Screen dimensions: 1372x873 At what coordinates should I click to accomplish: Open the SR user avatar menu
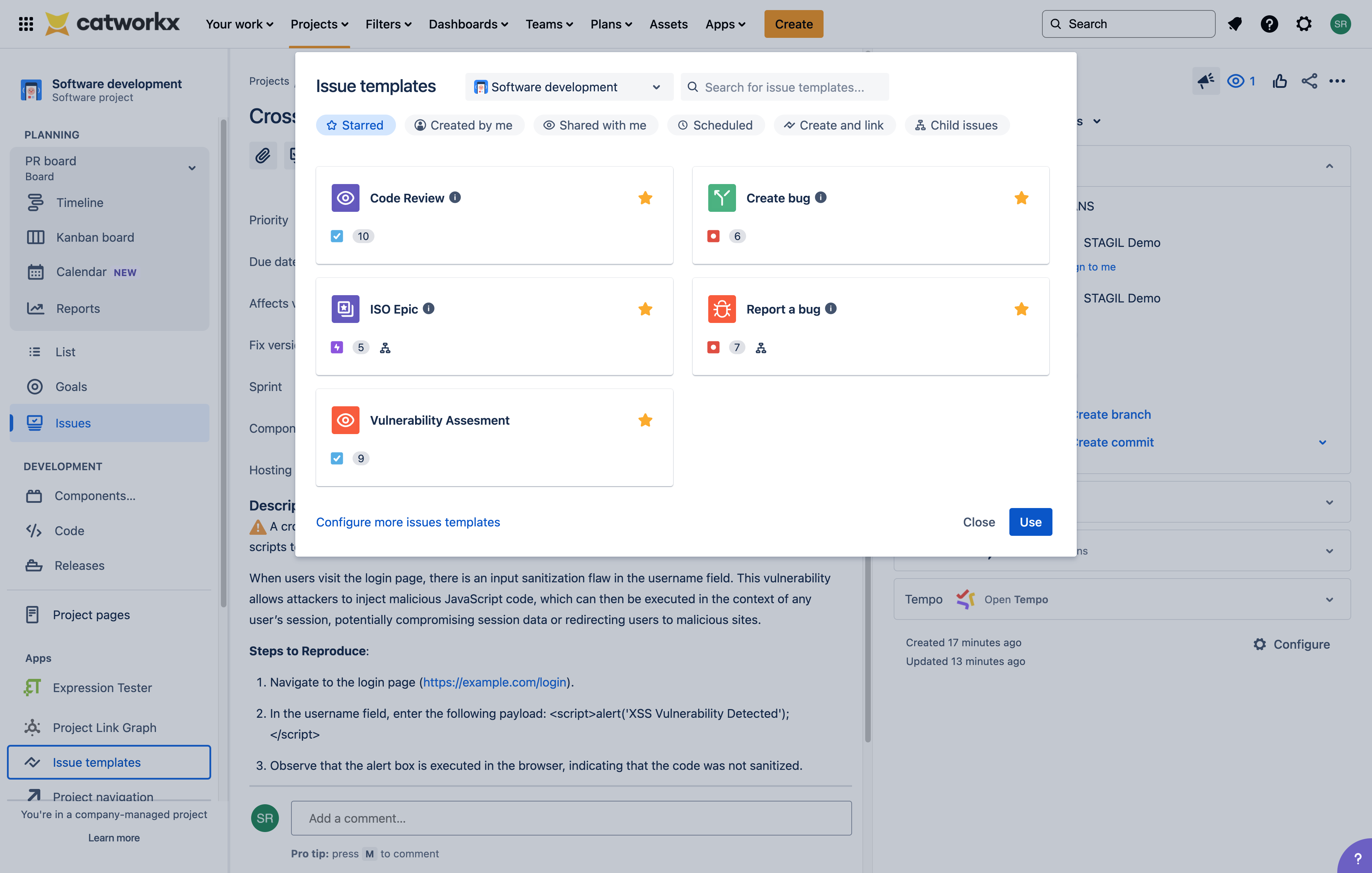click(1340, 24)
